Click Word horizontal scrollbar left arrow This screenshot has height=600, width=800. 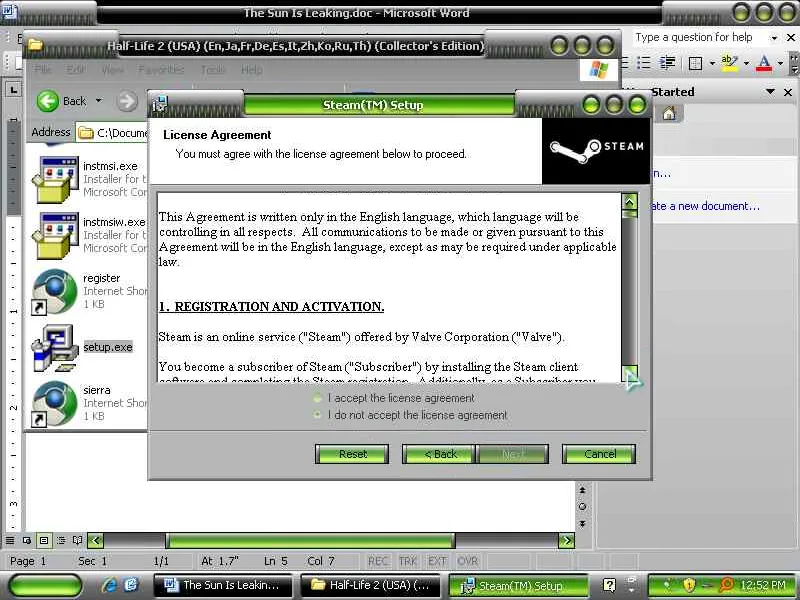tap(95, 540)
